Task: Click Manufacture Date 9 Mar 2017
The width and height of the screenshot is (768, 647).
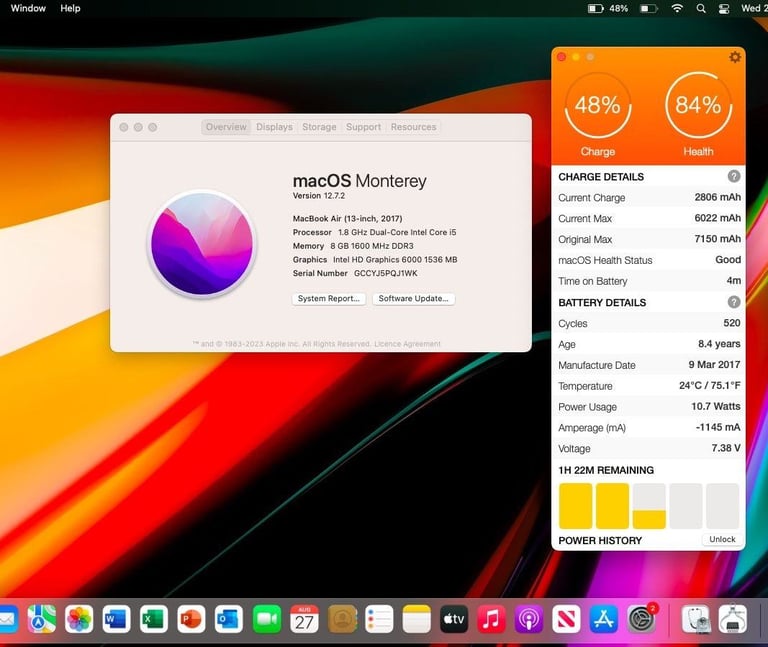Action: 714,364
